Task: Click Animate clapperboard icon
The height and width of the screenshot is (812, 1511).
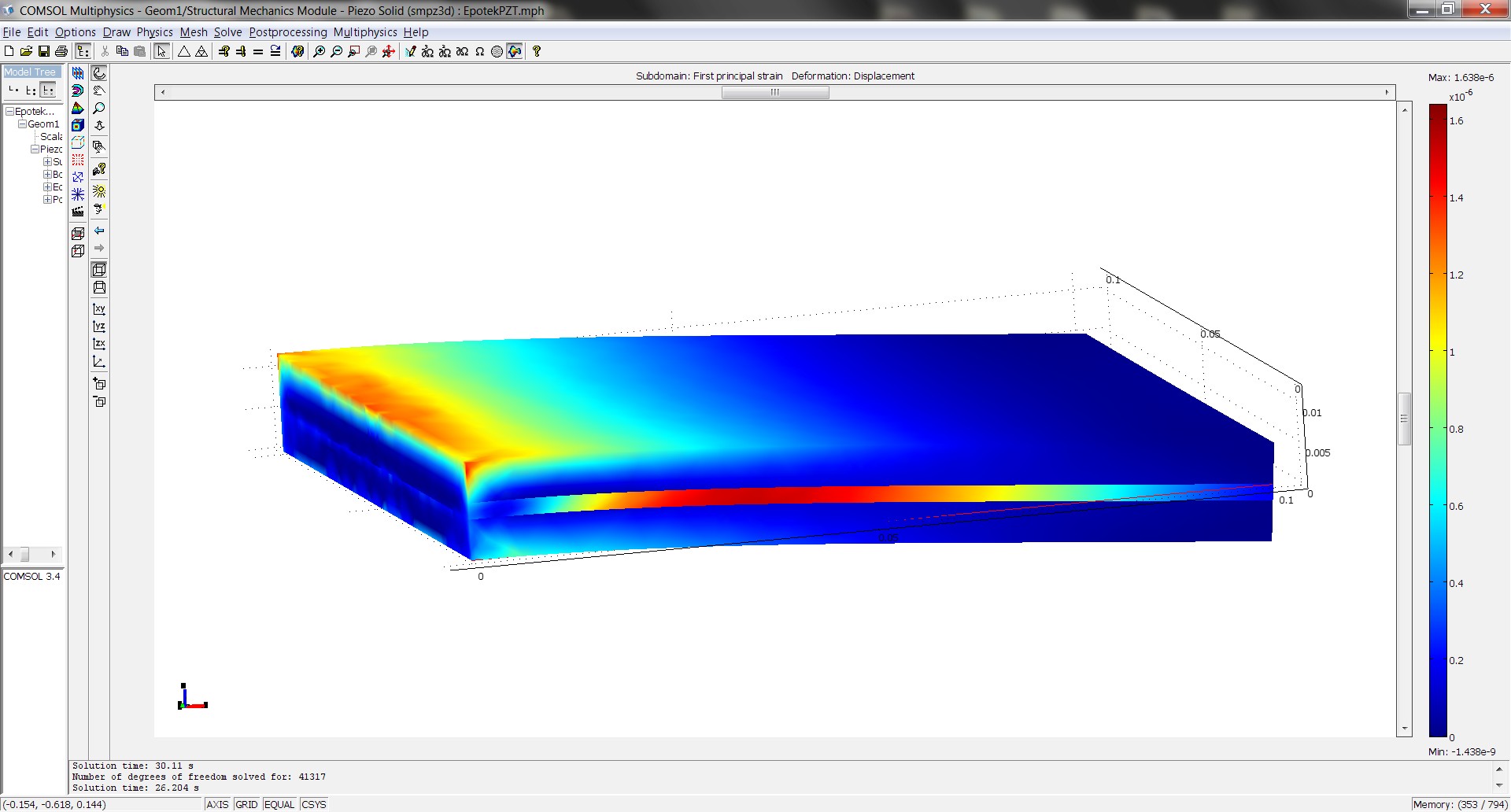Action: (78, 211)
